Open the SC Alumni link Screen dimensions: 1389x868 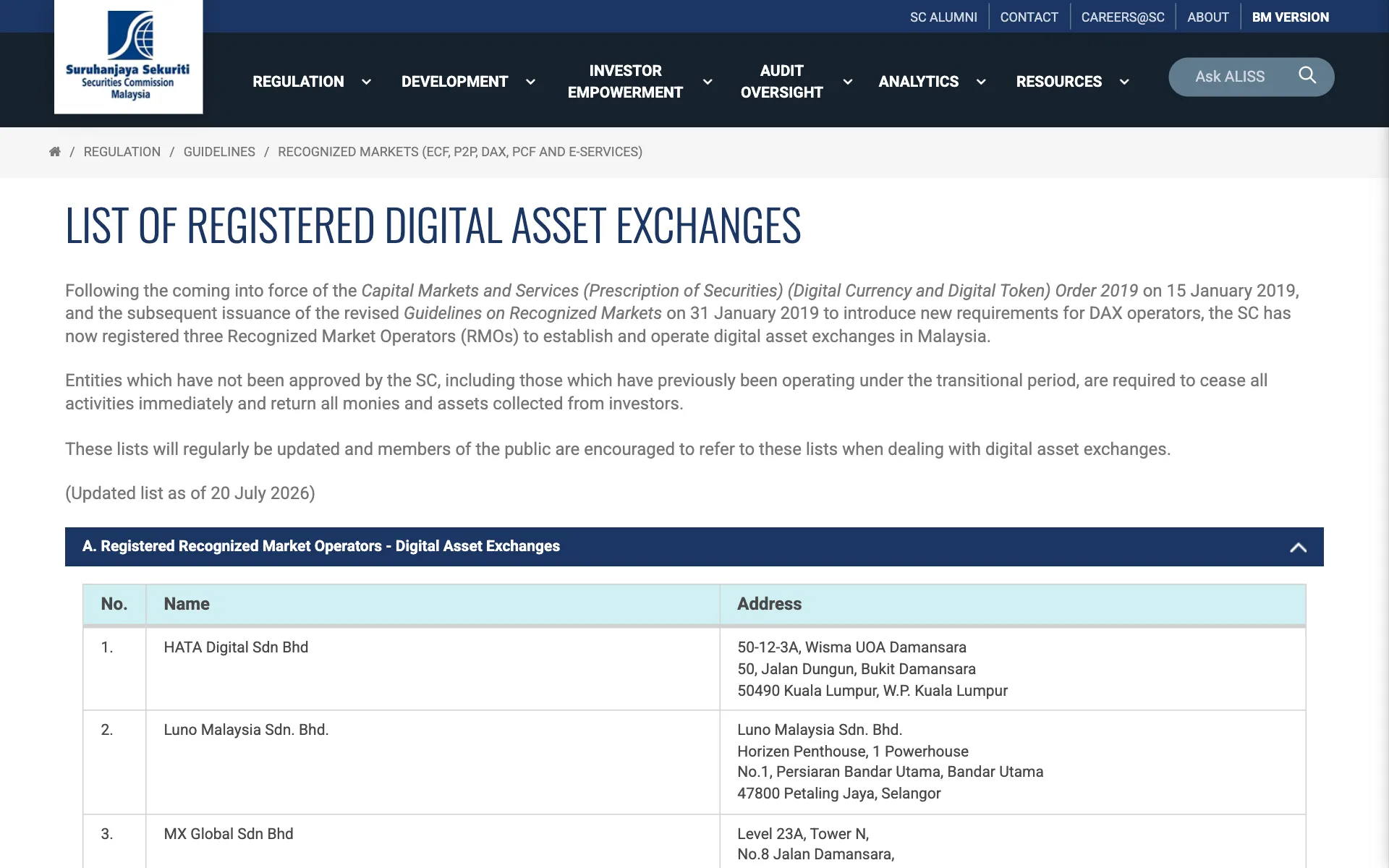click(943, 17)
